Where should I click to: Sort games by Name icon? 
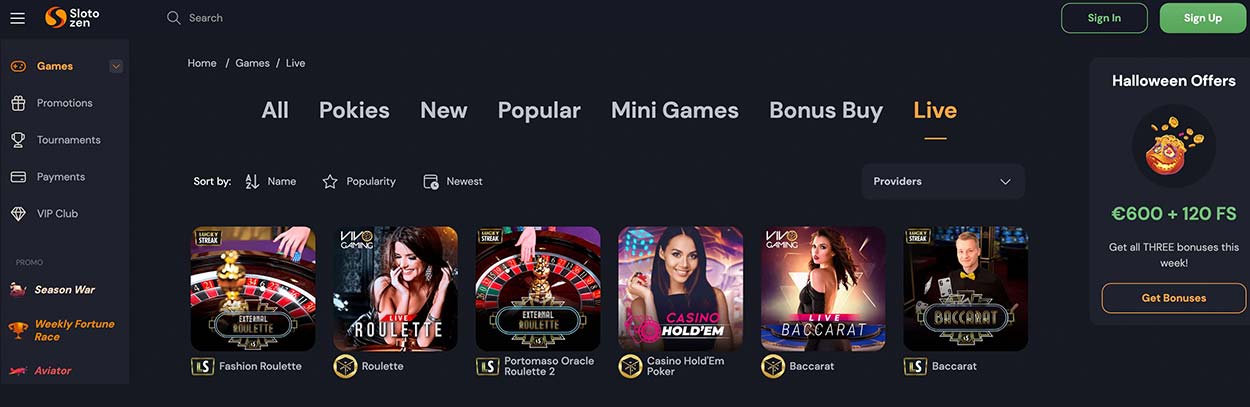[x=252, y=181]
